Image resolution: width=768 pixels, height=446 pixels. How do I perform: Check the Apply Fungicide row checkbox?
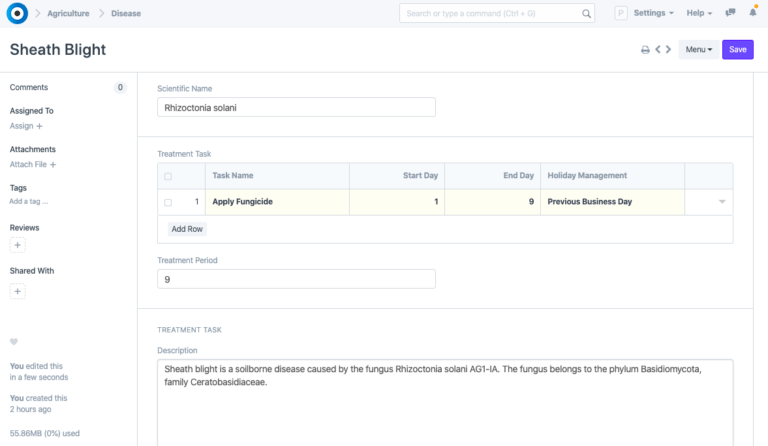click(168, 202)
